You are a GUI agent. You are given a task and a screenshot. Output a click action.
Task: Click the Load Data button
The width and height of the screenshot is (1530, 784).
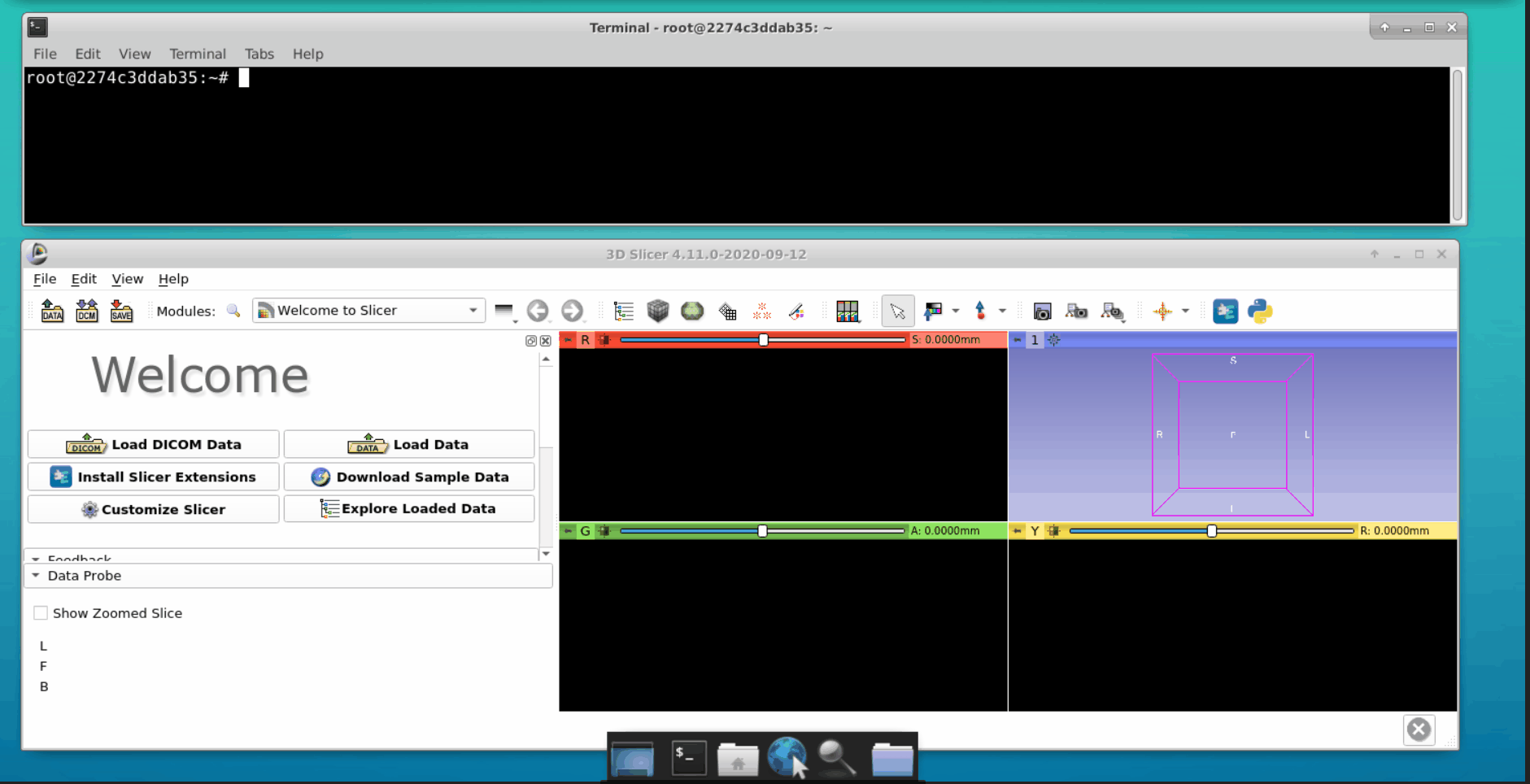(409, 444)
